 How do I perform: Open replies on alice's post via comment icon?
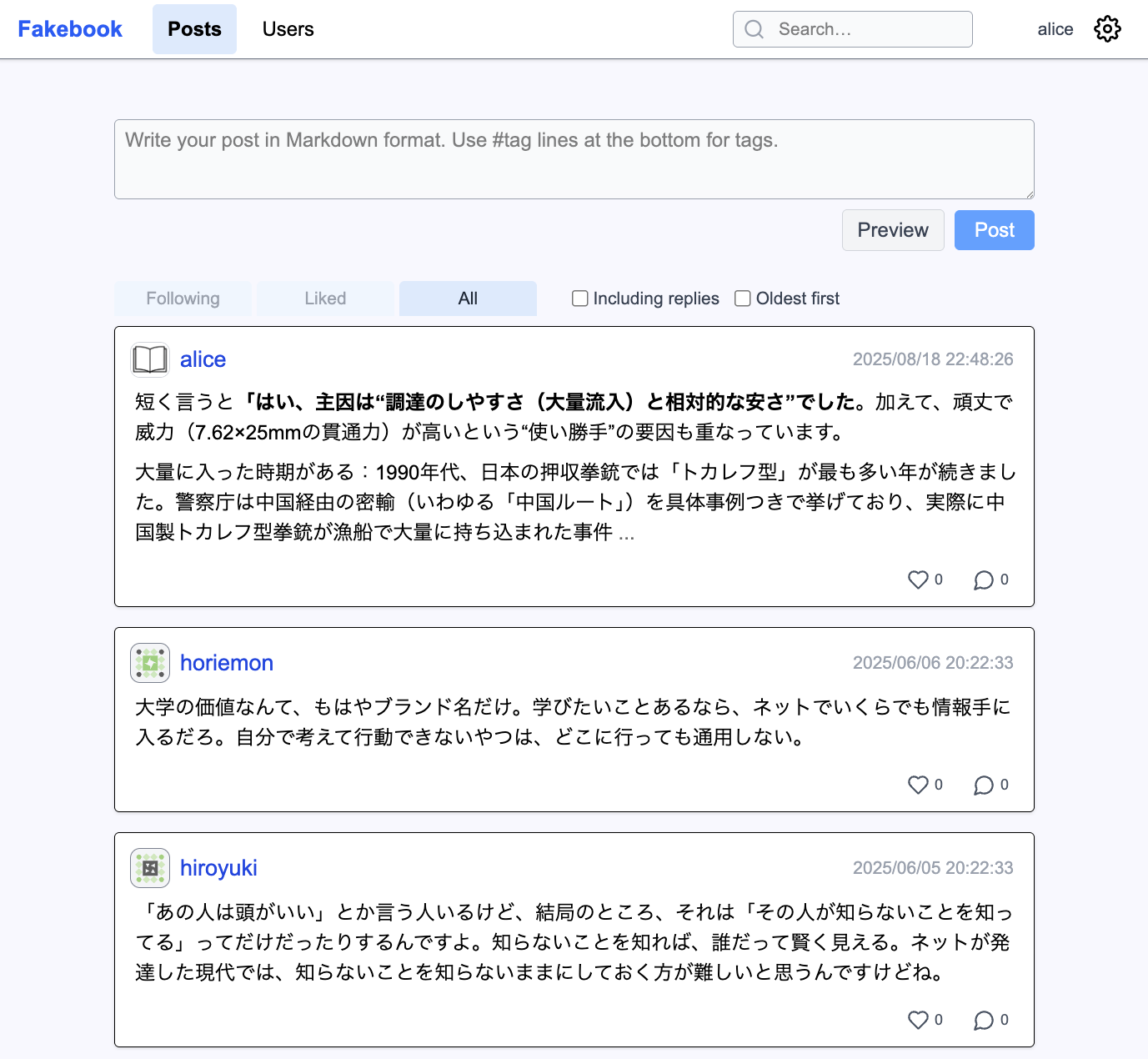point(984,580)
